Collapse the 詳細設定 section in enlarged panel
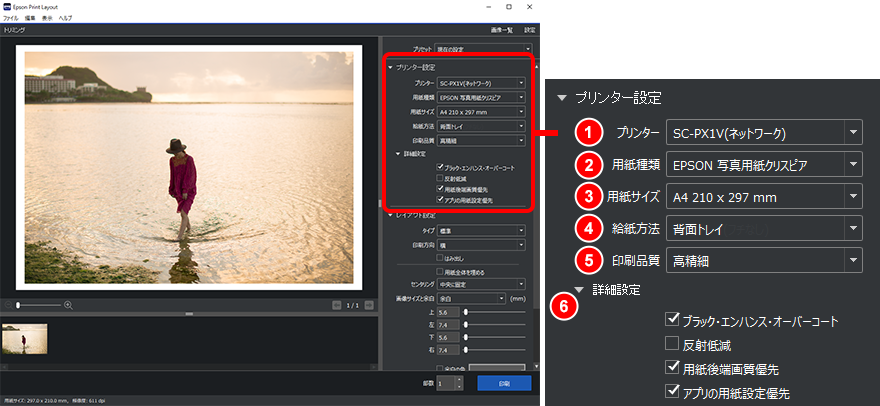The height and width of the screenshot is (406, 880). tap(578, 289)
